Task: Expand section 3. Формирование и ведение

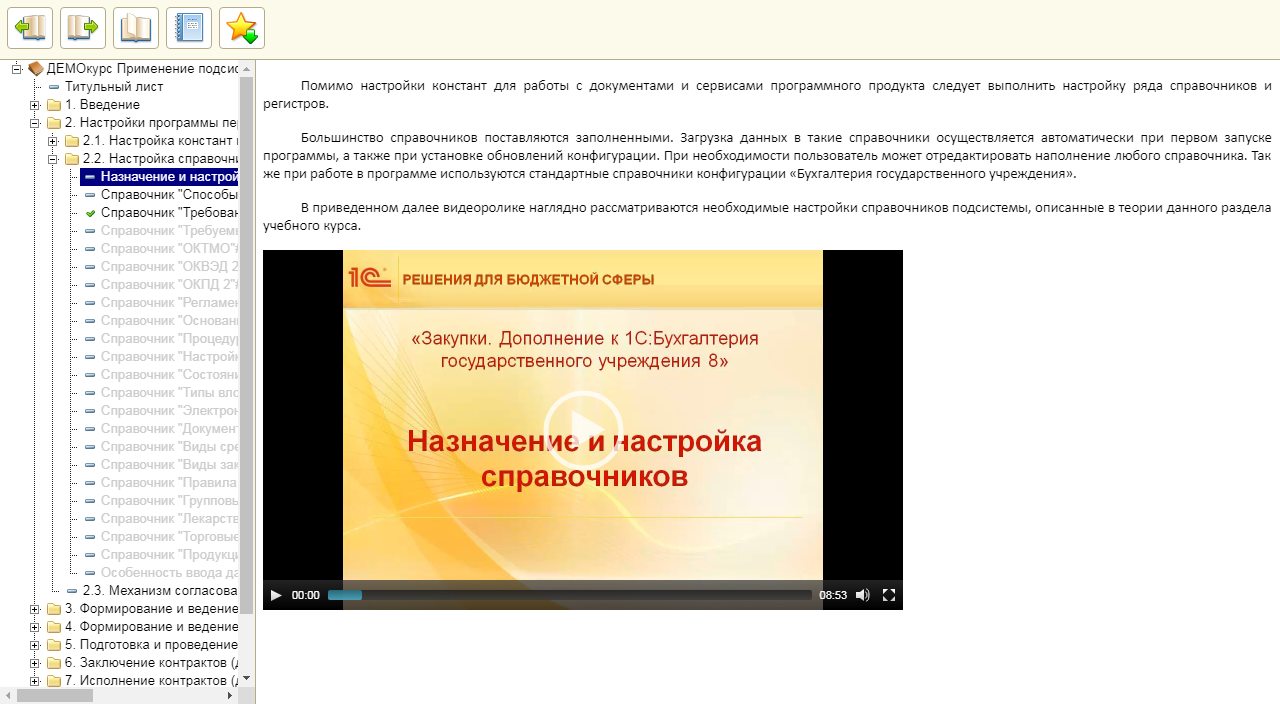Action: tap(35, 609)
